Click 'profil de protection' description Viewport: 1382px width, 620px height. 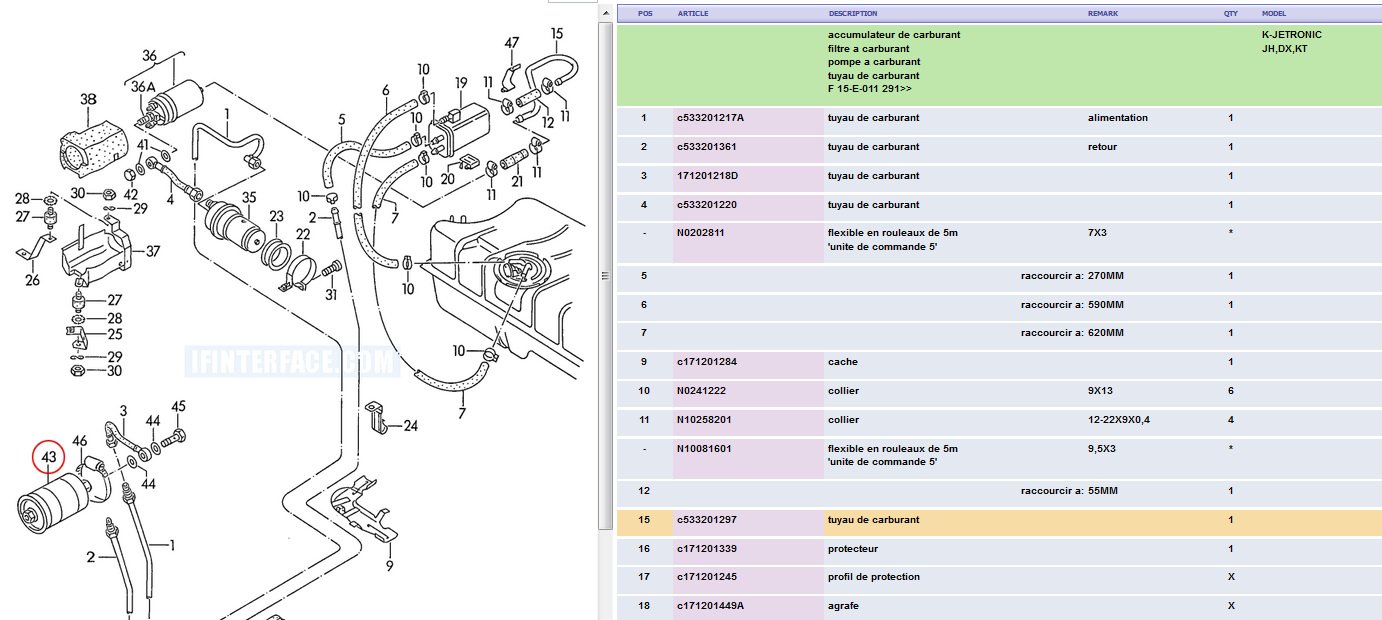coord(873,577)
